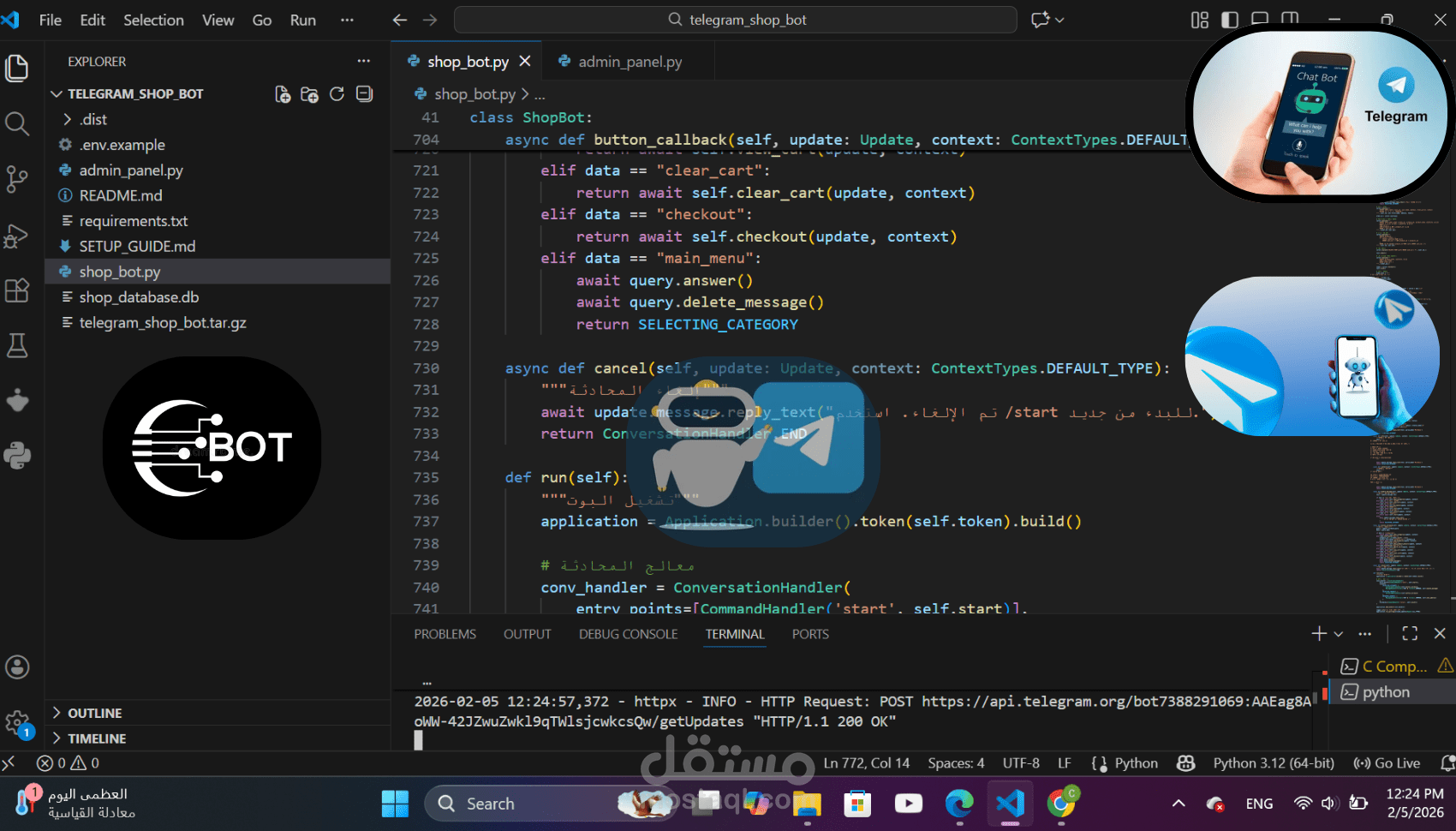Open Explorer views and more actions menu
Viewport: 1456px width, 831px height.
click(x=364, y=61)
